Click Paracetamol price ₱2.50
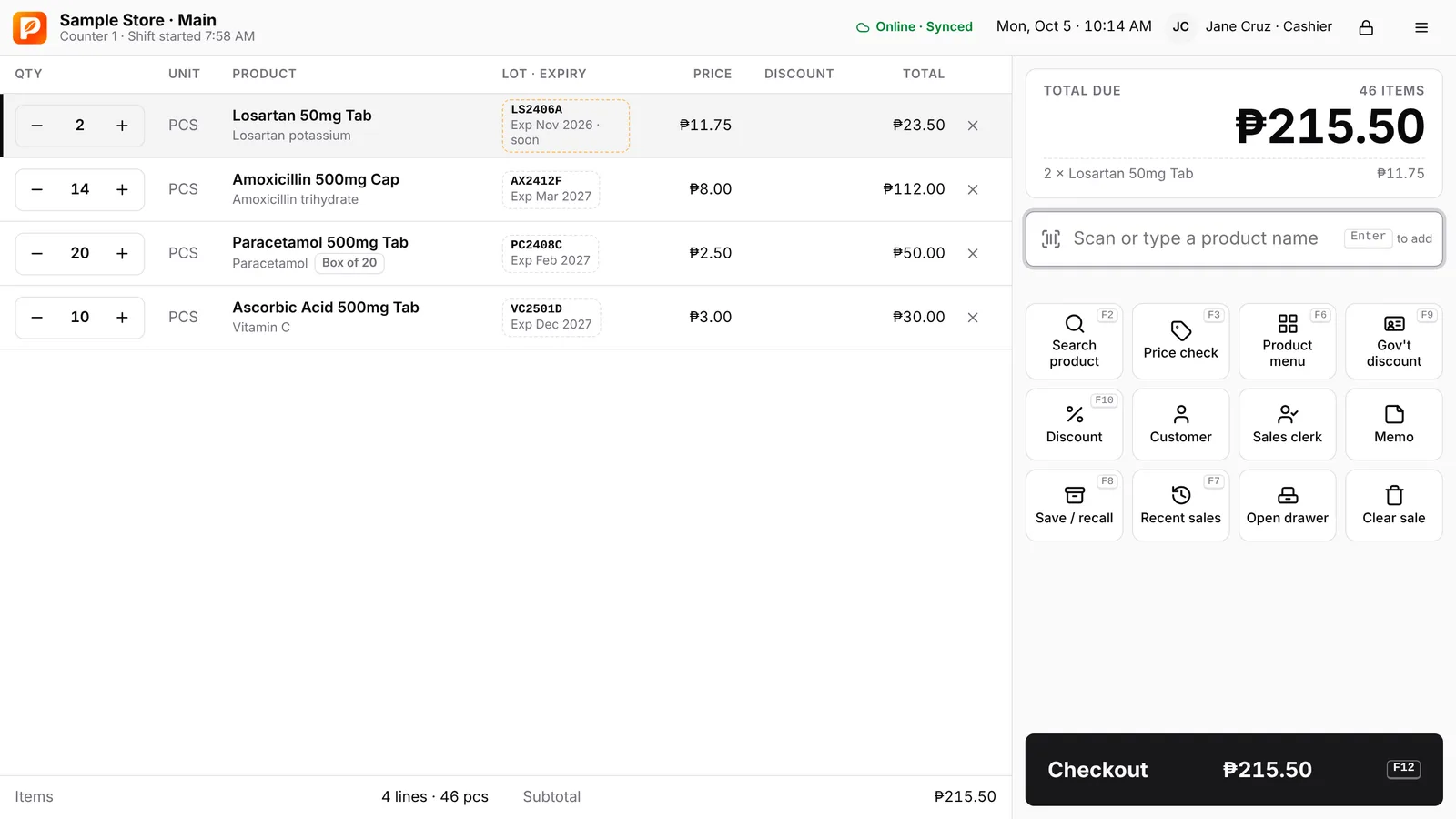Image resolution: width=1456 pixels, height=819 pixels. [711, 253]
